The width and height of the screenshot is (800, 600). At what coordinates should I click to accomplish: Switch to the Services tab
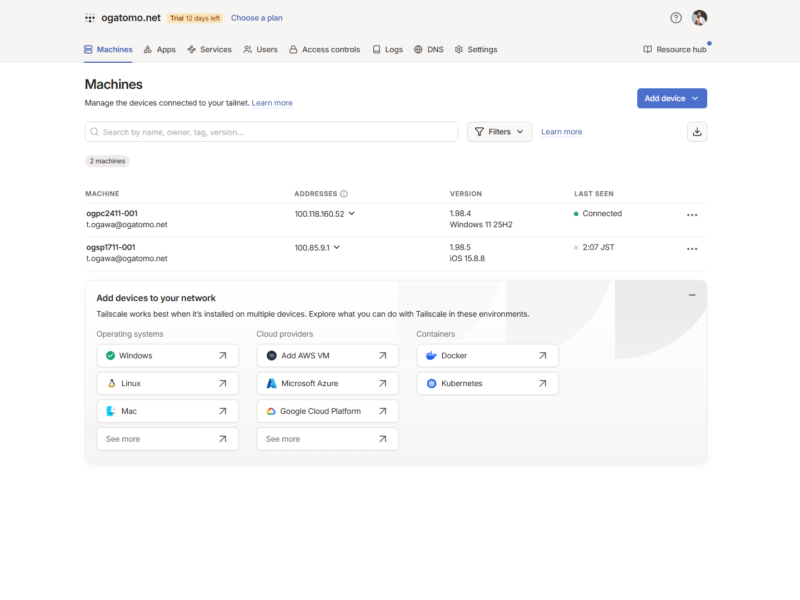(209, 49)
